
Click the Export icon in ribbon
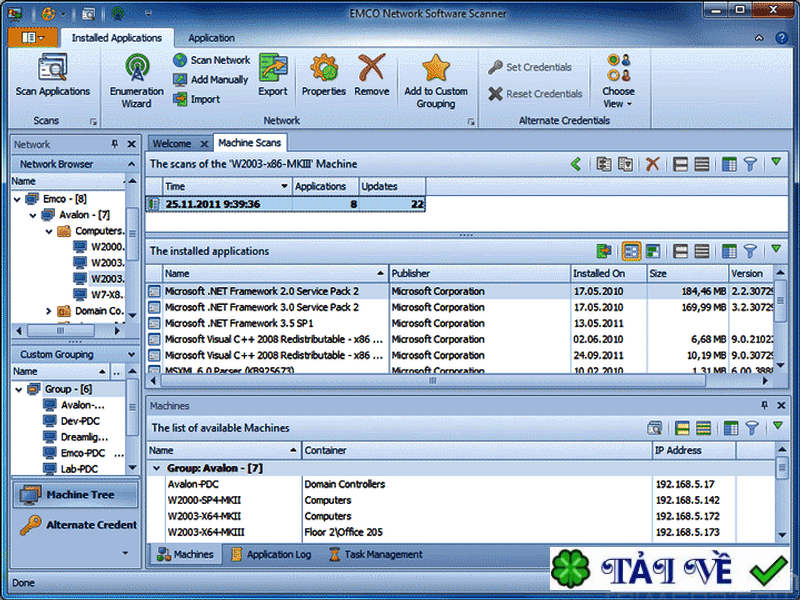pos(273,69)
